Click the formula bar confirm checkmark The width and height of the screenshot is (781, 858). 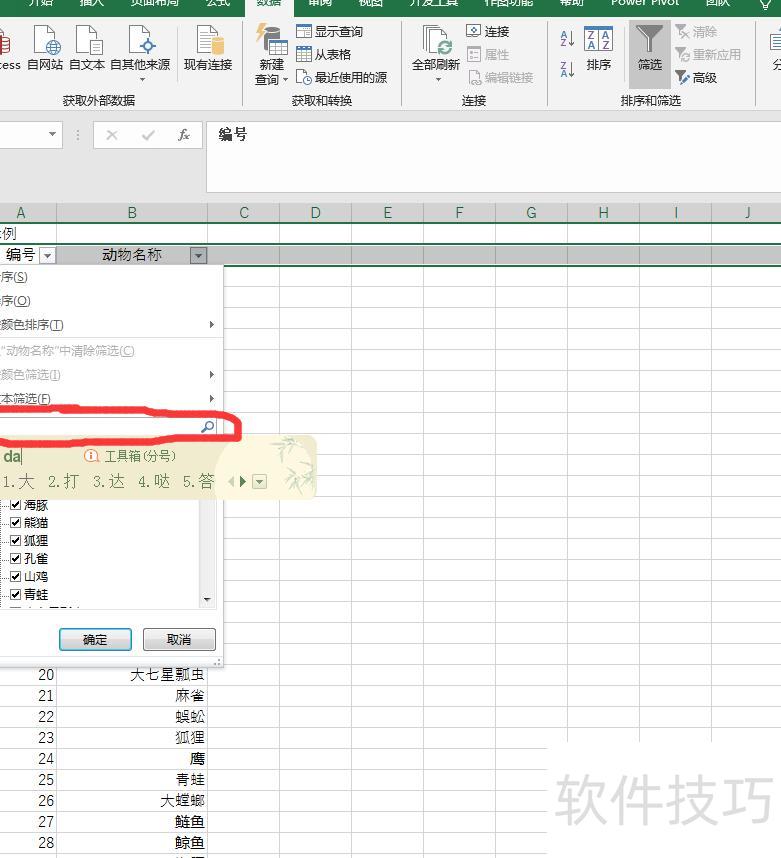[148, 135]
